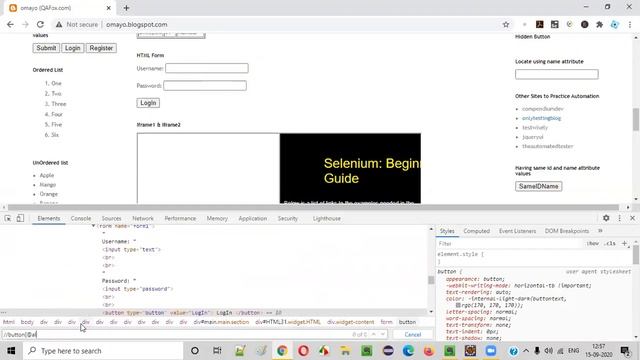The width and height of the screenshot is (640, 360).
Task: Show more Styles pane tabs chevron
Action: coord(600,231)
